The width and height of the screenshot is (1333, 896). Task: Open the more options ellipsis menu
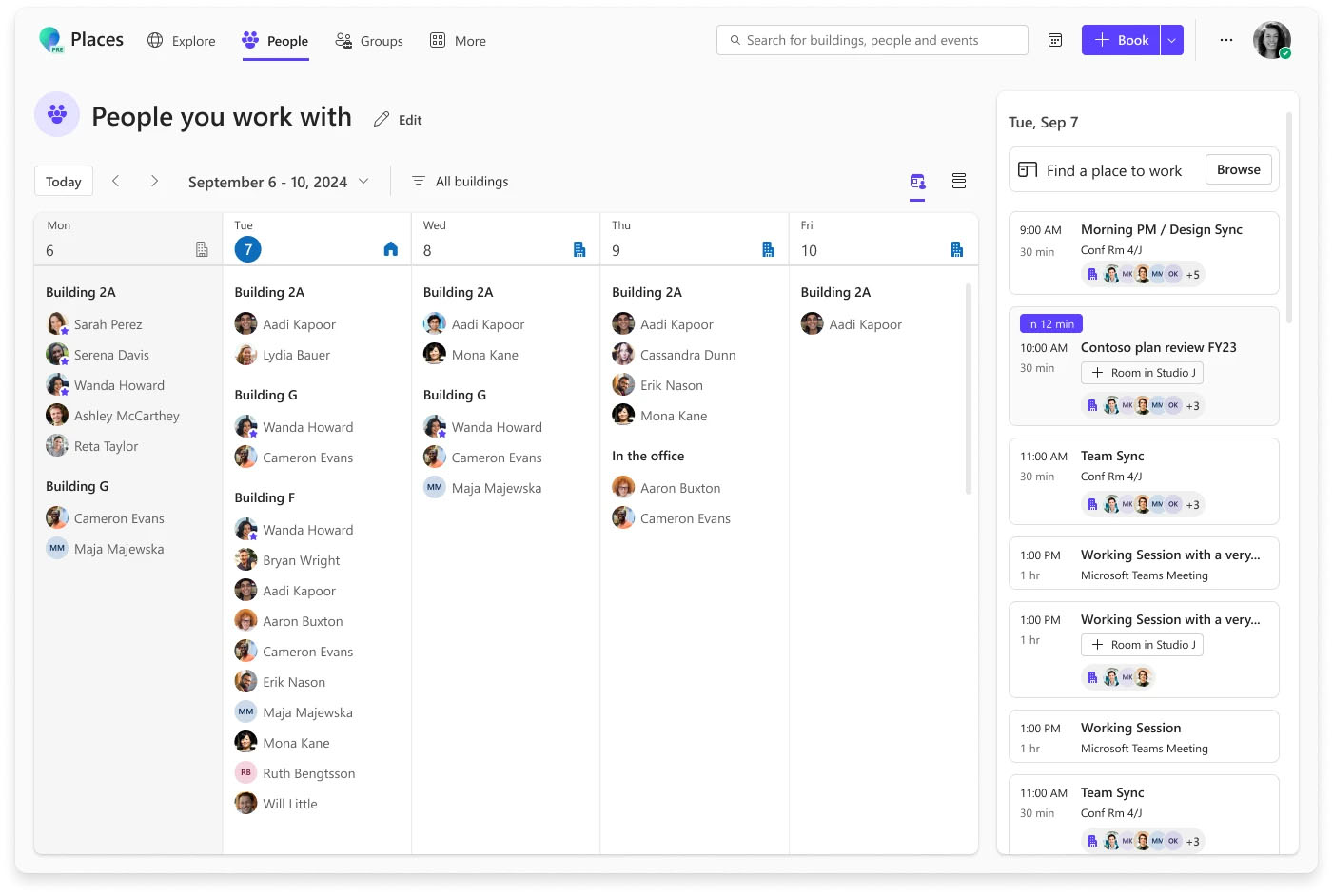[x=1225, y=40]
